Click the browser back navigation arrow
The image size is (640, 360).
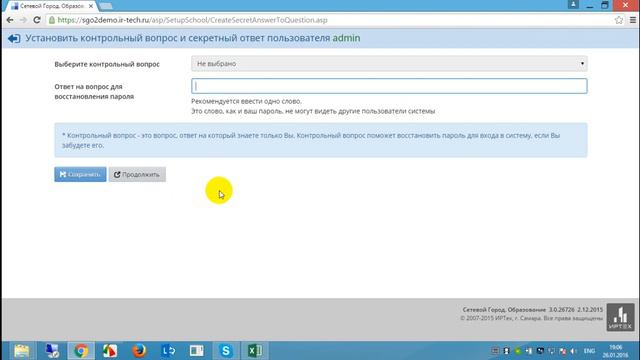(10, 20)
